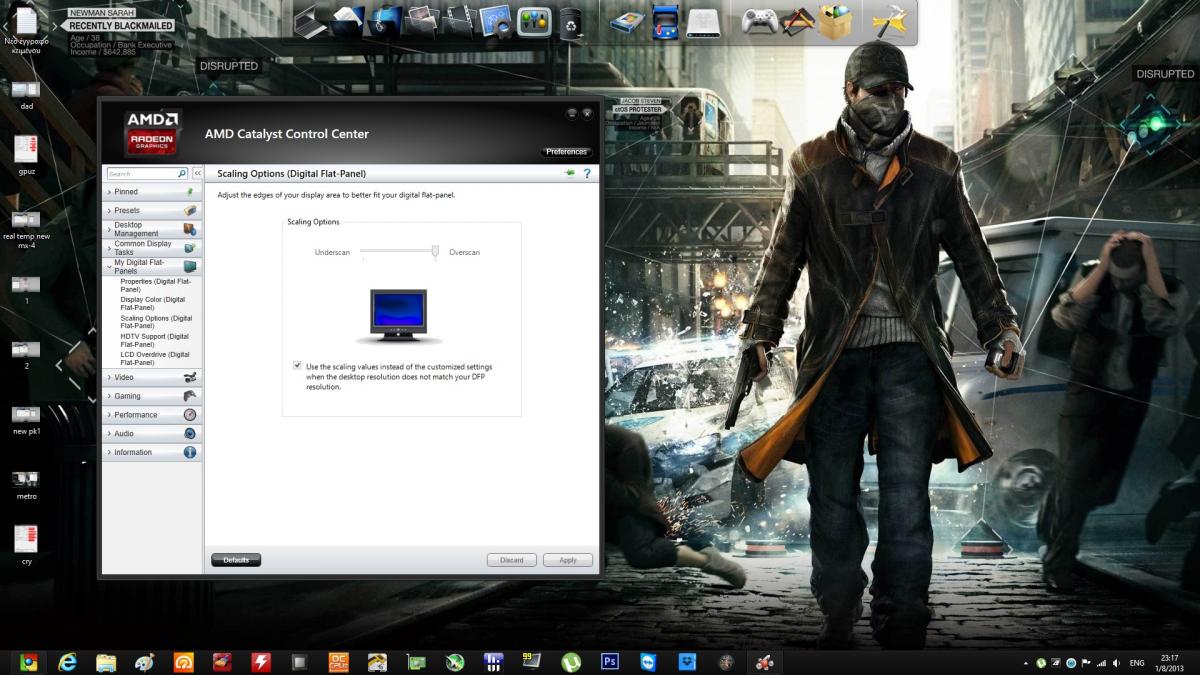The height and width of the screenshot is (675, 1200).
Task: Open Photoshop from the taskbar
Action: [x=610, y=662]
